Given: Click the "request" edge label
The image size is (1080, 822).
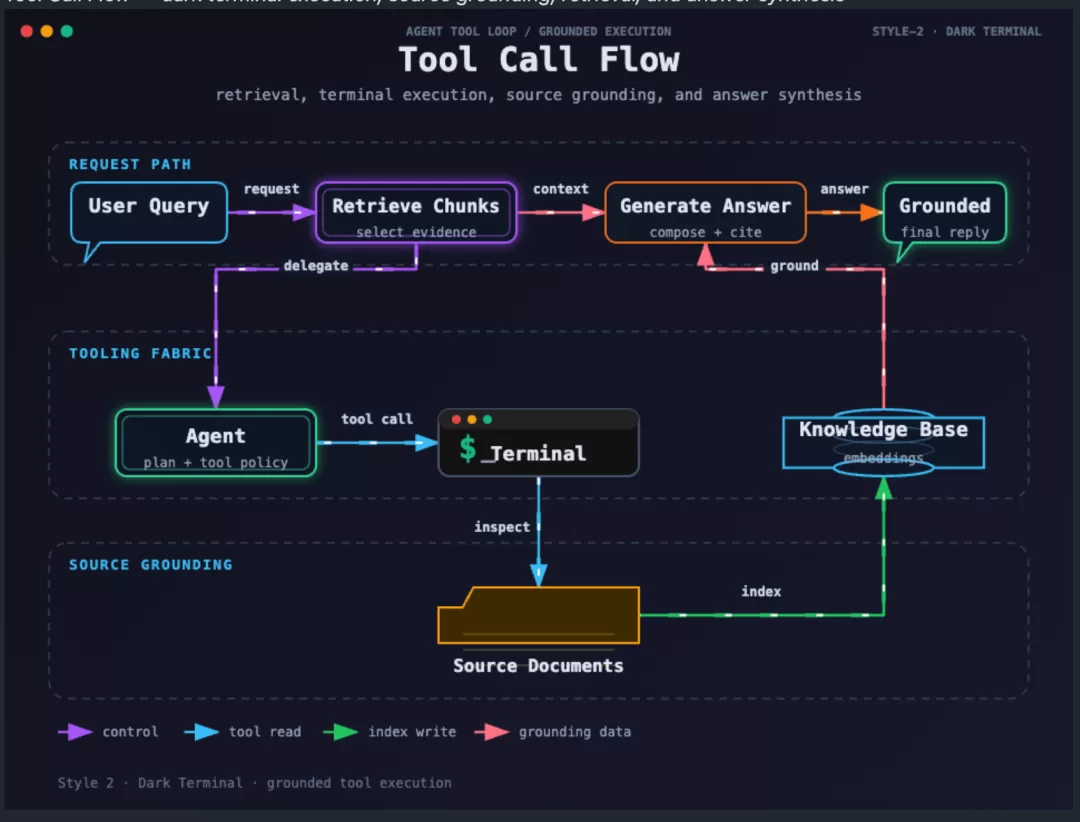Looking at the screenshot, I should pyautogui.click(x=271, y=189).
